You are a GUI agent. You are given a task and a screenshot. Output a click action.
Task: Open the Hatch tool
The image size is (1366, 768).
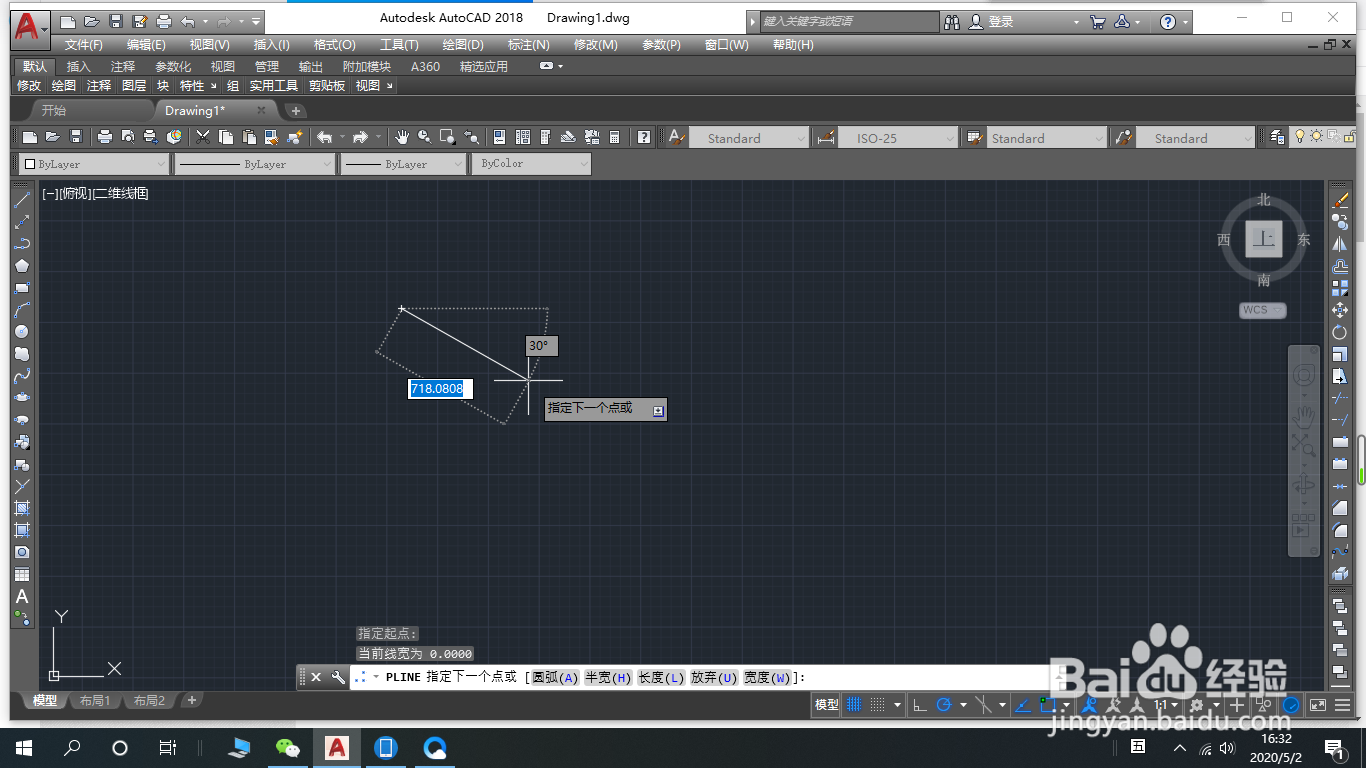(22, 508)
